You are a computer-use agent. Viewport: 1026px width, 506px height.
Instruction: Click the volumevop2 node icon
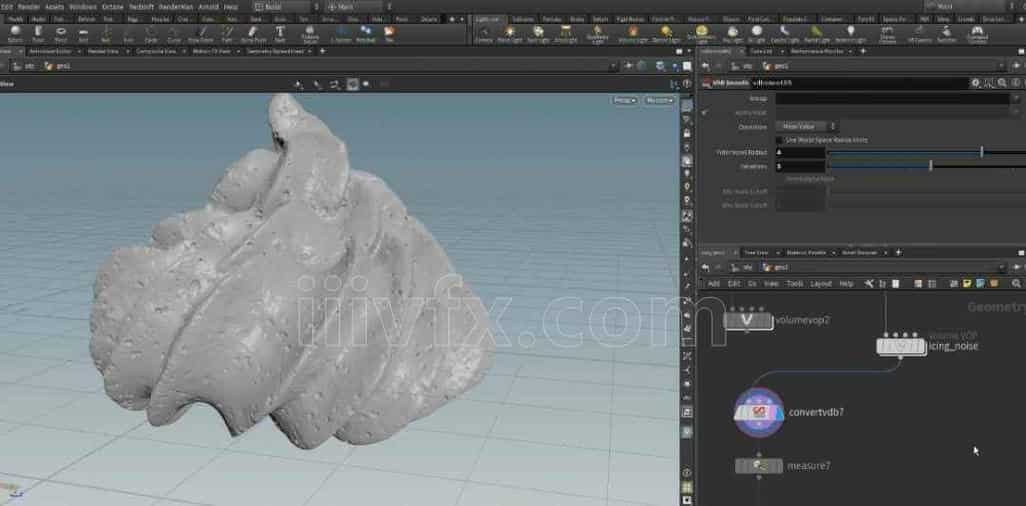[x=746, y=320]
